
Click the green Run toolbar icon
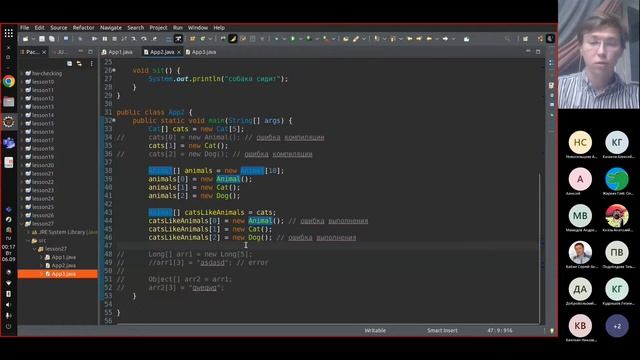tap(293, 39)
